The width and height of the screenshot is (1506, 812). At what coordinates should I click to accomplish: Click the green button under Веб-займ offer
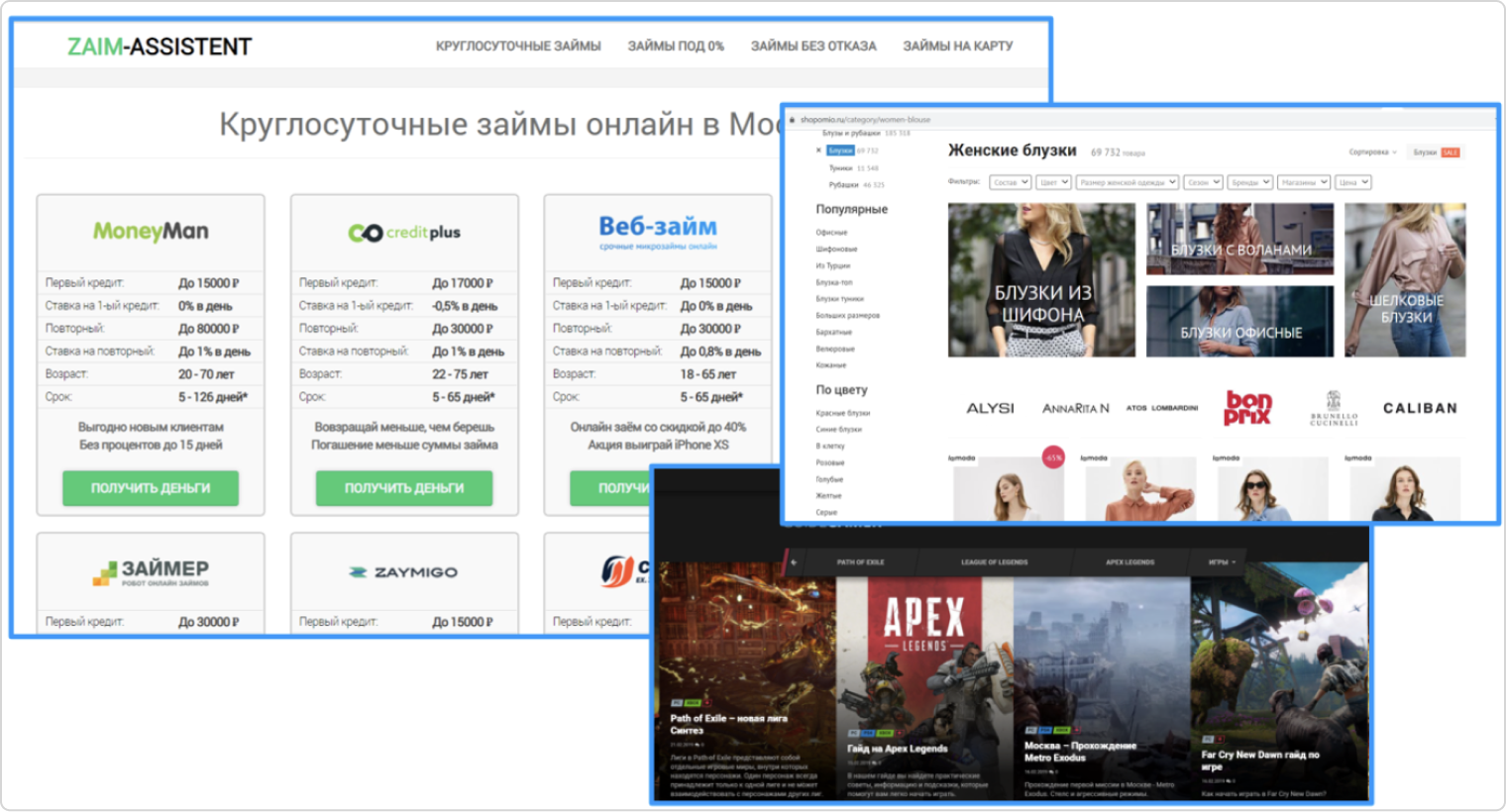coord(611,488)
